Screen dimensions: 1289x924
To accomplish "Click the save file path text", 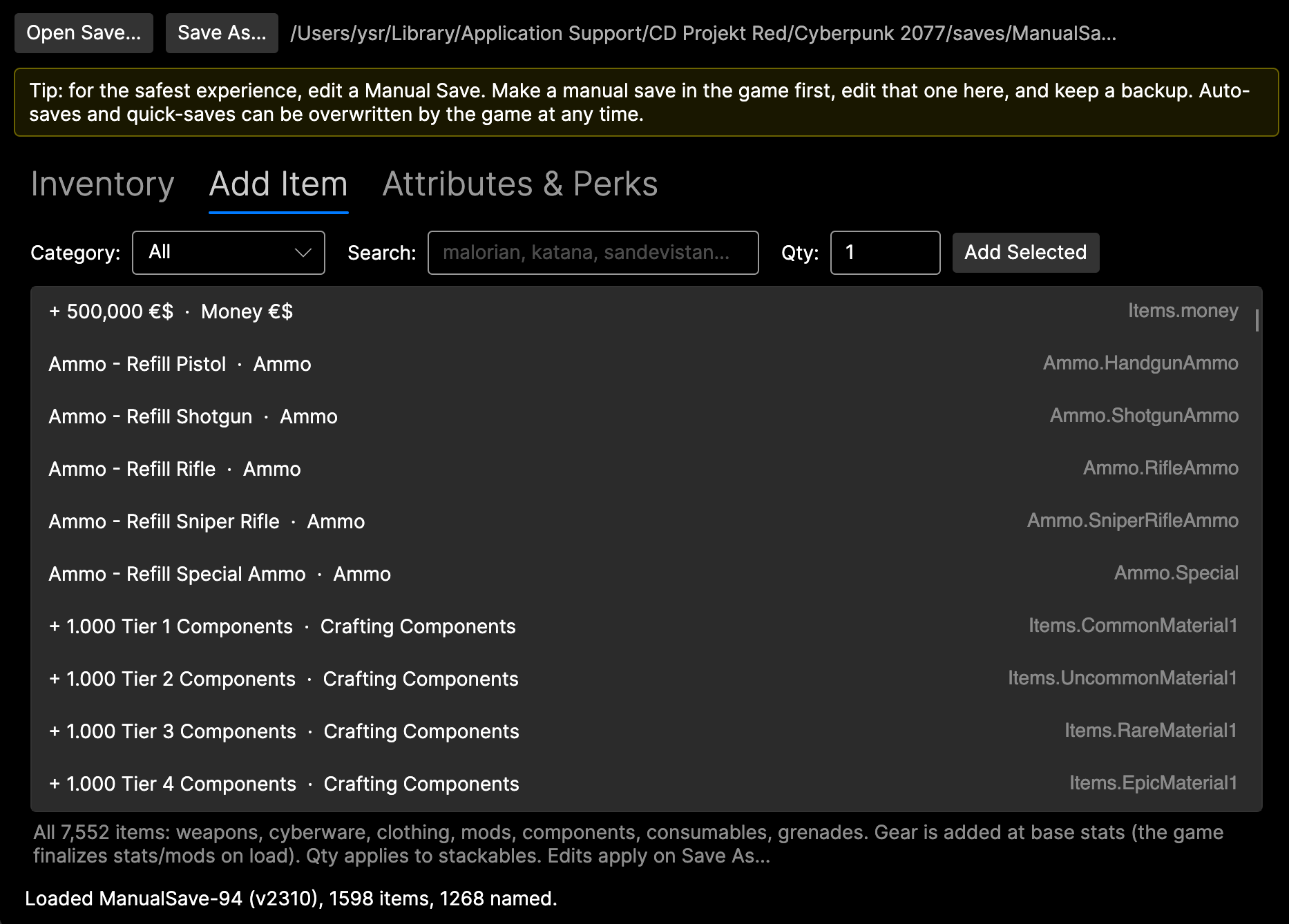I will [x=703, y=33].
